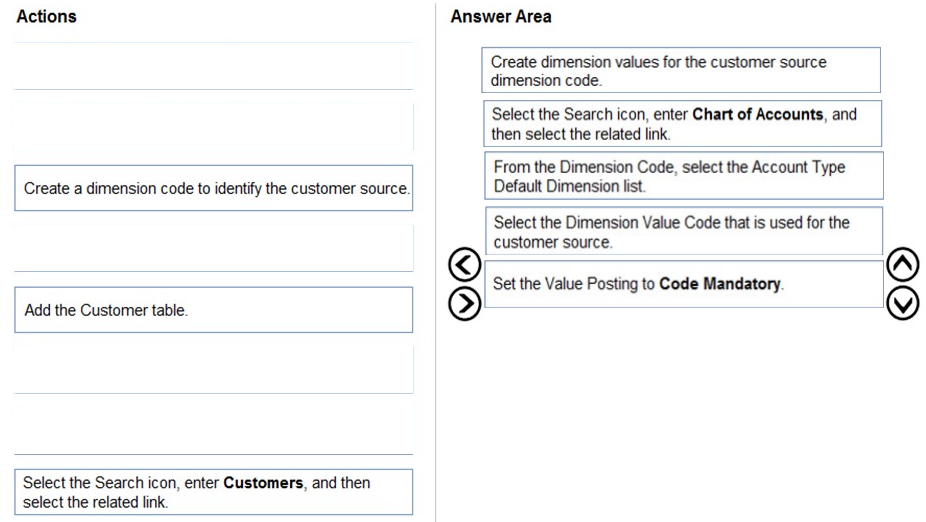Viewport: 926px width, 522px height.
Task: Click the empty slot just above 'Create a dimension code'
Action: [x=213, y=127]
